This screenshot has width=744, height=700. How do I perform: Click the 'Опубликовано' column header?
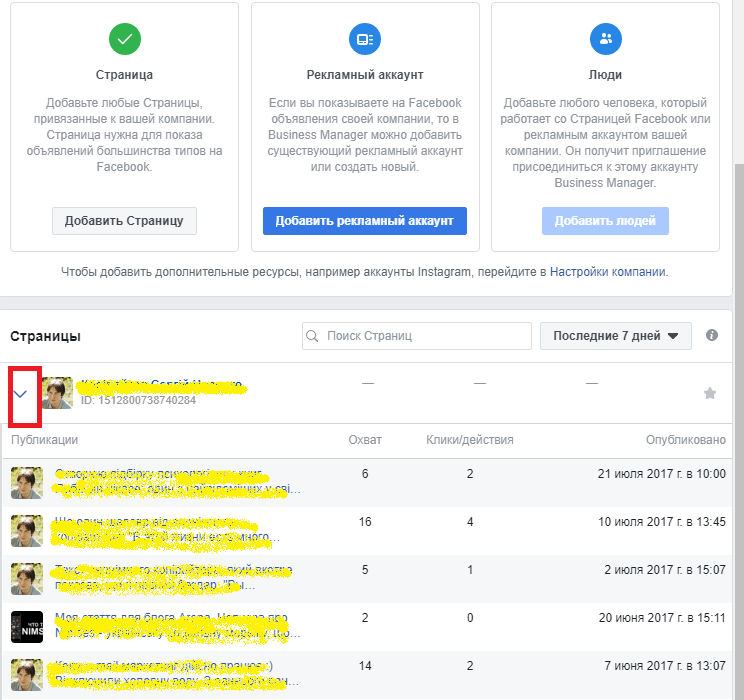[687, 440]
